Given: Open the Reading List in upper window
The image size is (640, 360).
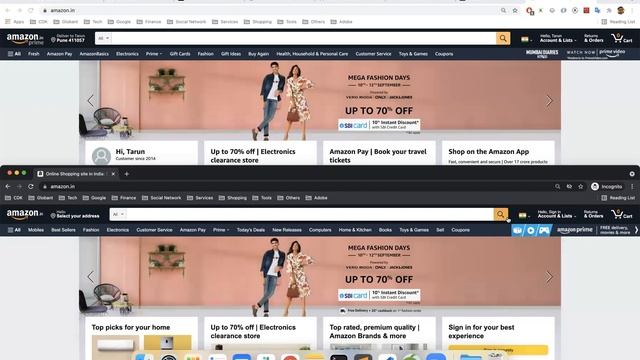Looking at the screenshot, I should 618,22.
